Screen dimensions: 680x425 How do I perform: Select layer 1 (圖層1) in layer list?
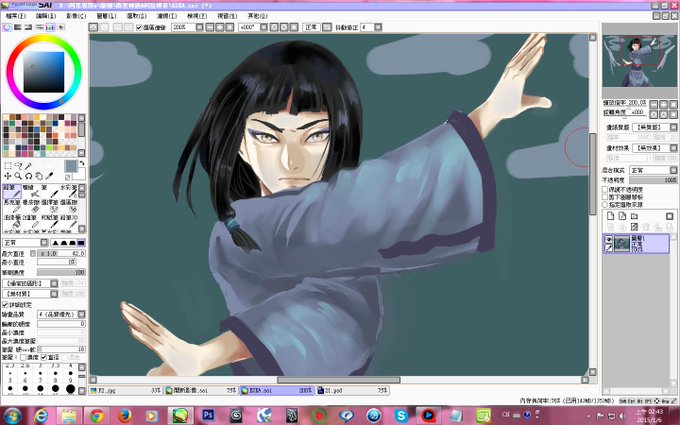pyautogui.click(x=636, y=243)
